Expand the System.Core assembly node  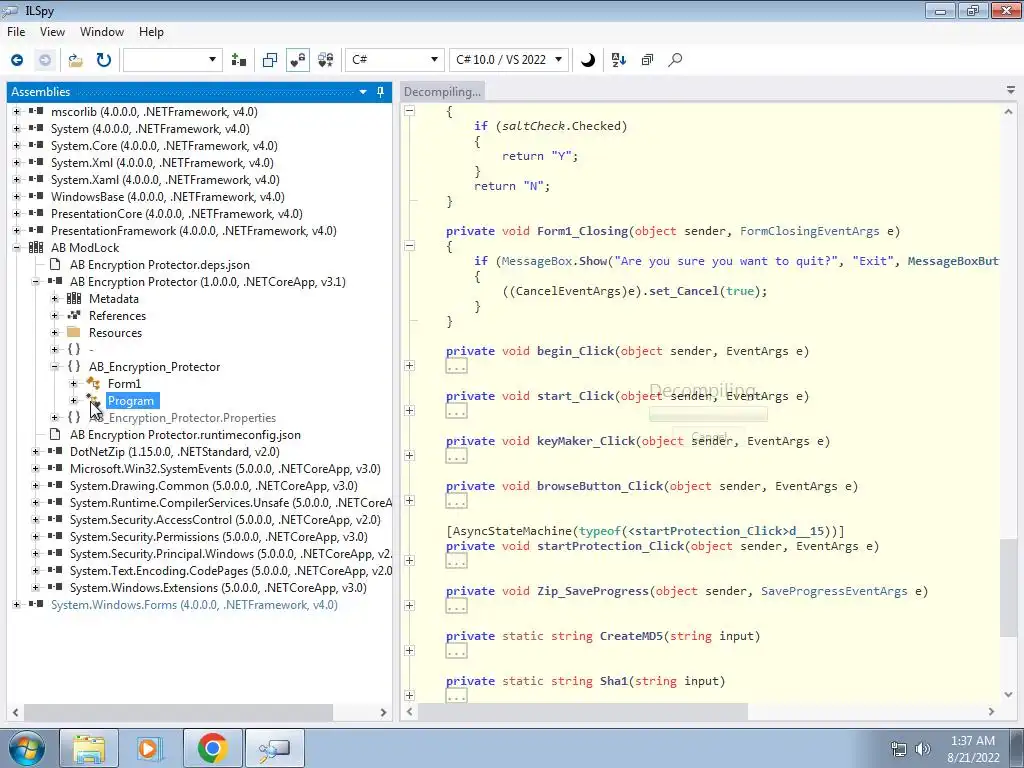16,146
